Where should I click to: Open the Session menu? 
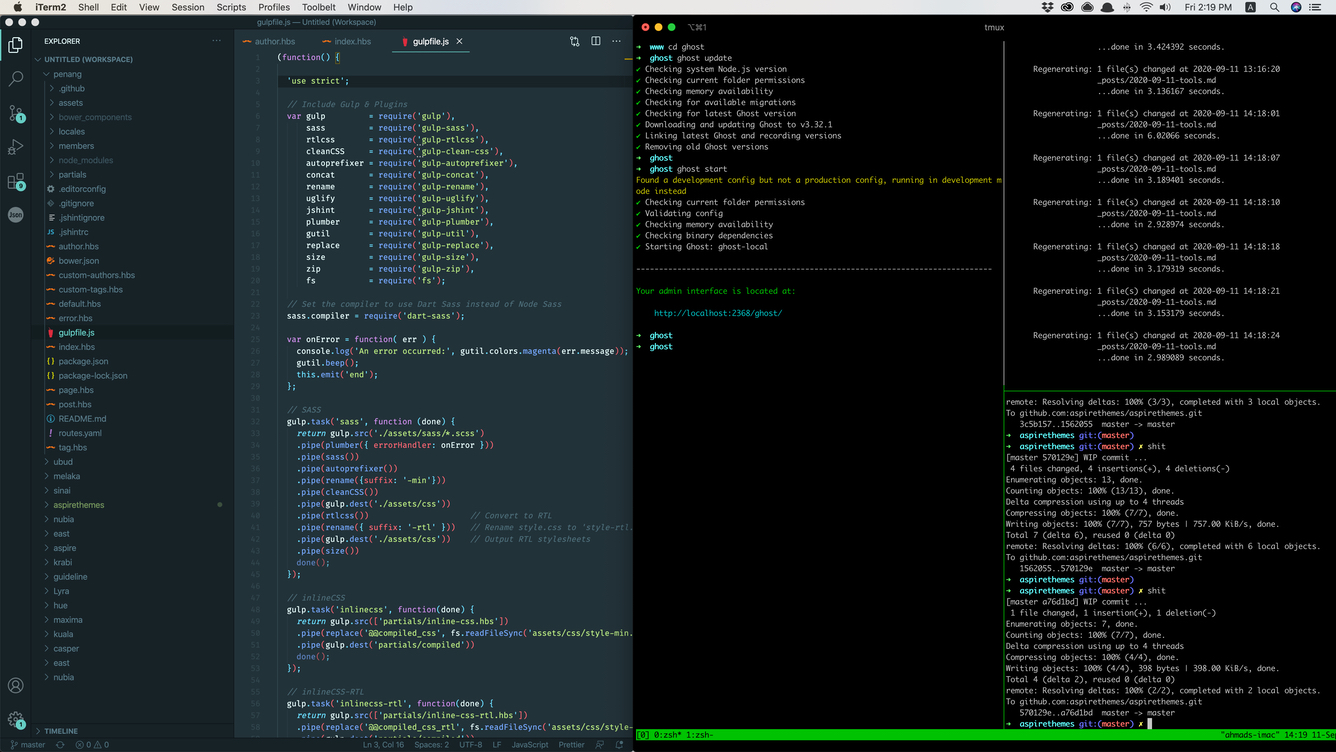point(188,7)
